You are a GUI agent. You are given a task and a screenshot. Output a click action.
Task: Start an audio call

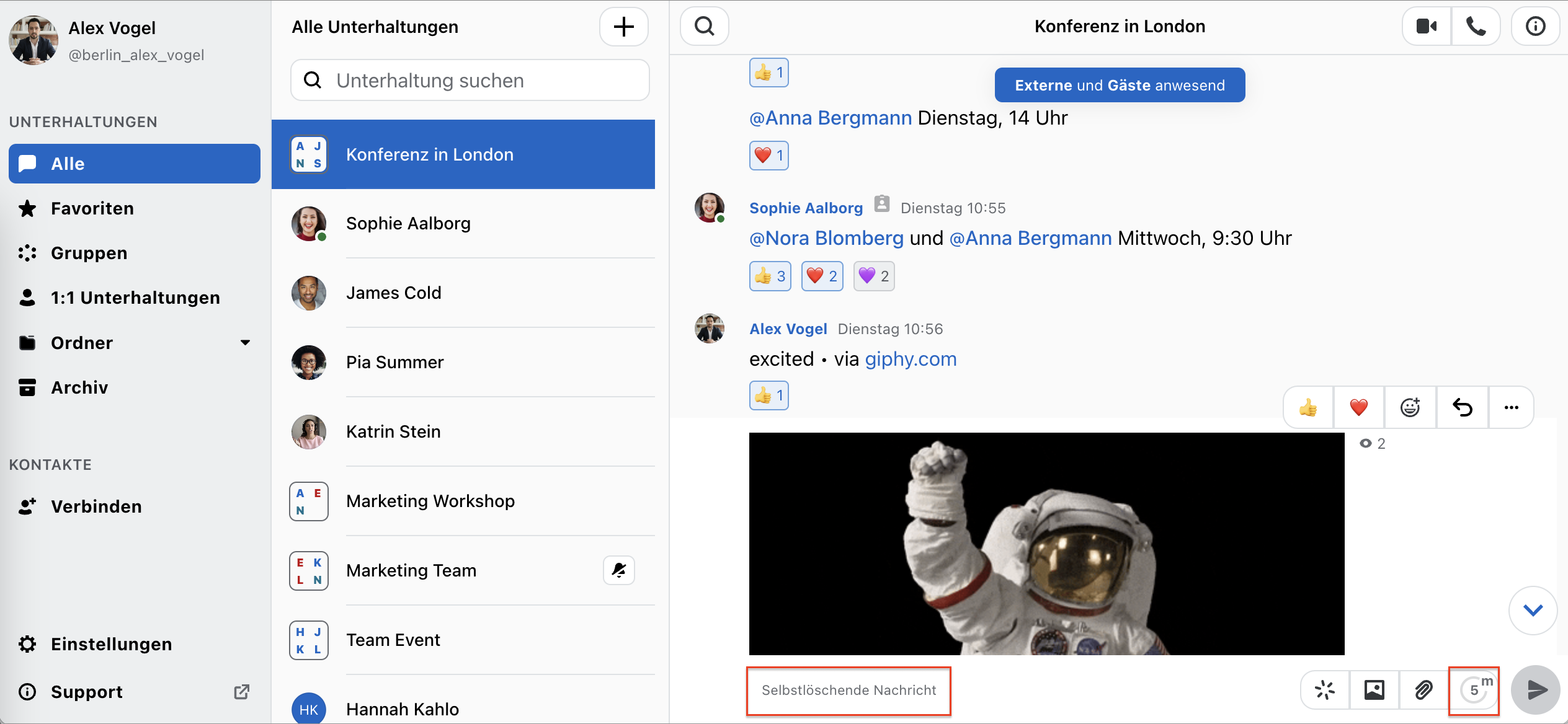[1476, 27]
